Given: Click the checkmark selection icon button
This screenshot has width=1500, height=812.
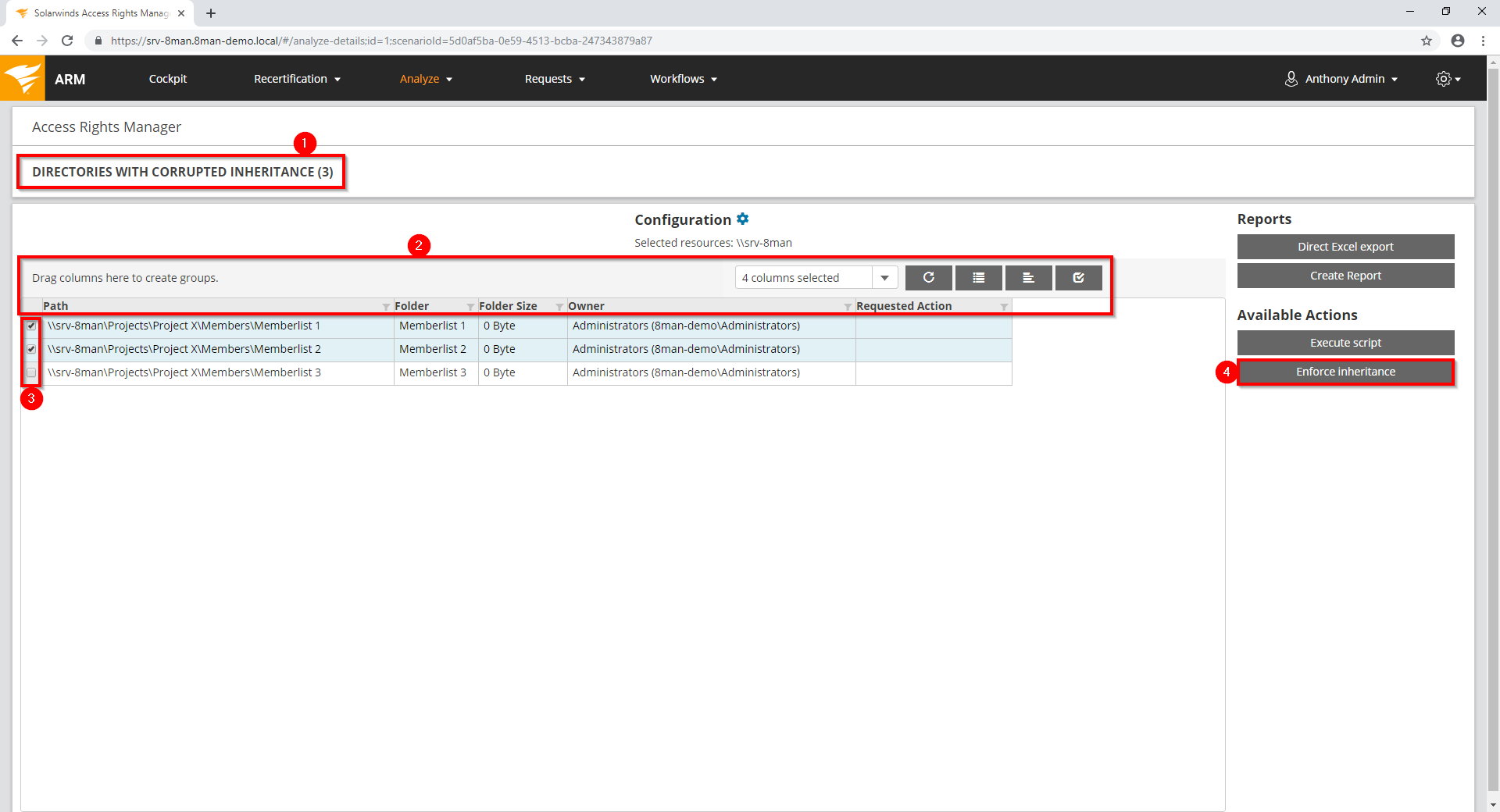Looking at the screenshot, I should [1078, 278].
